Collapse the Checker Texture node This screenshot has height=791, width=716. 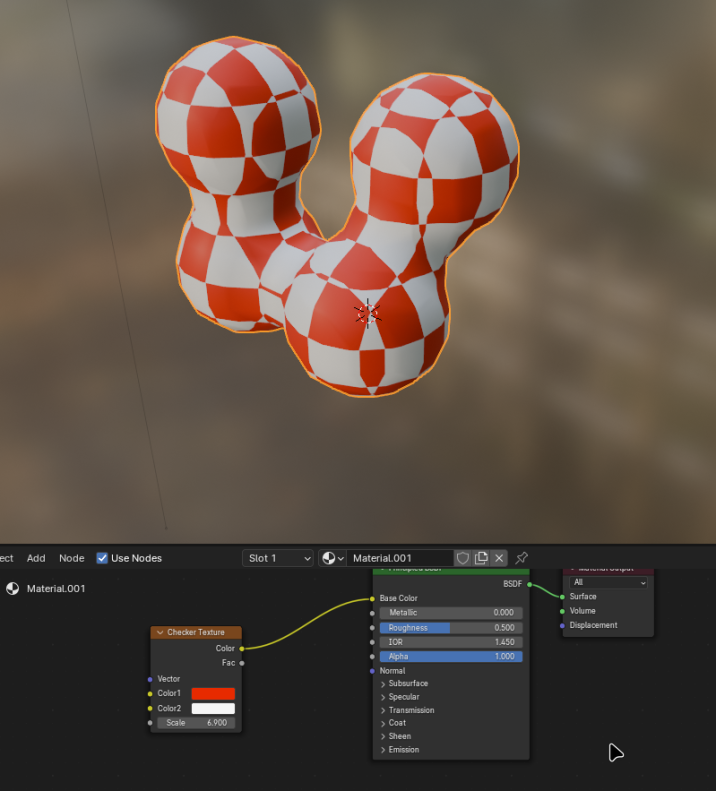(160, 632)
